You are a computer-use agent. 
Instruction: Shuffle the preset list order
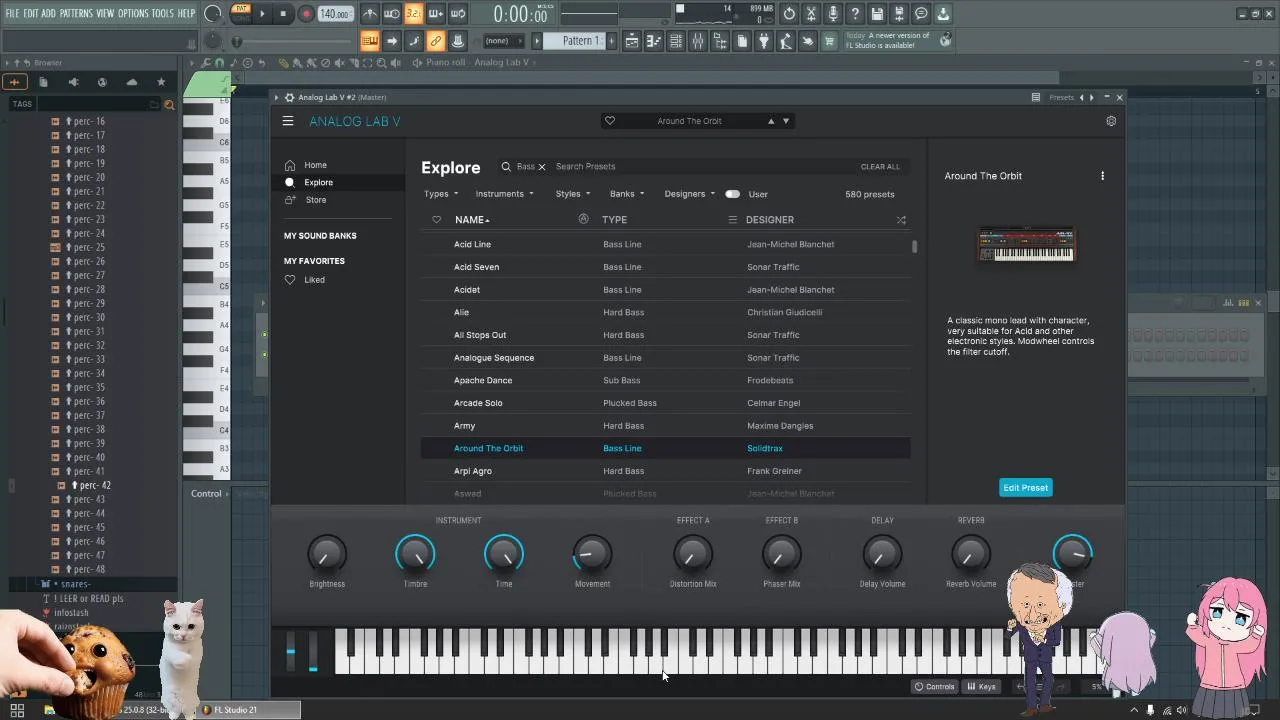click(x=901, y=220)
